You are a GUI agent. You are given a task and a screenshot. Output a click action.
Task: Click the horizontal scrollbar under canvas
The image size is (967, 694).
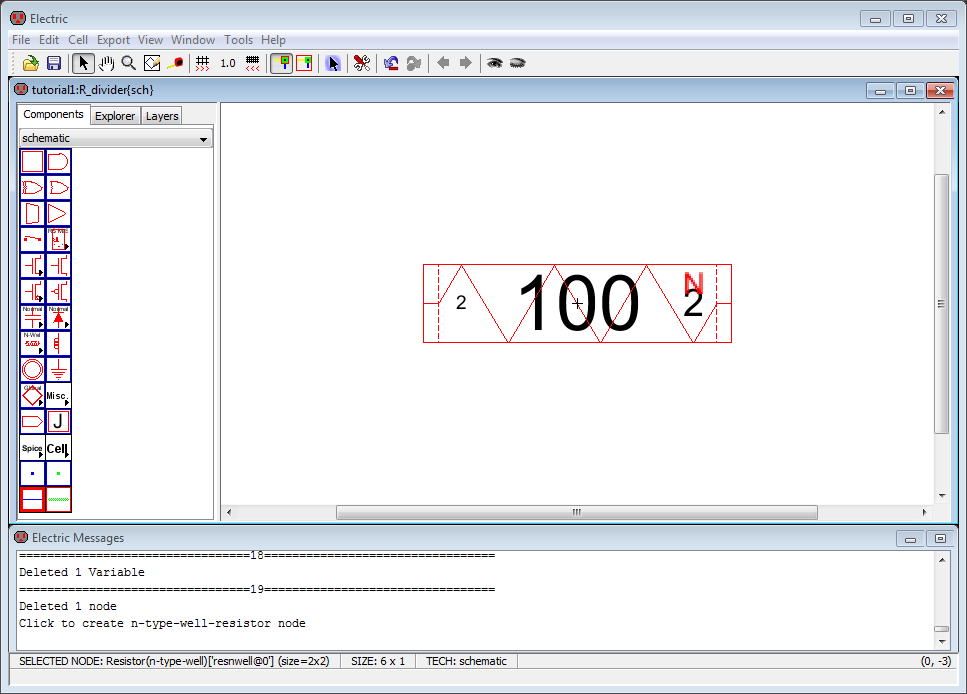[x=576, y=512]
